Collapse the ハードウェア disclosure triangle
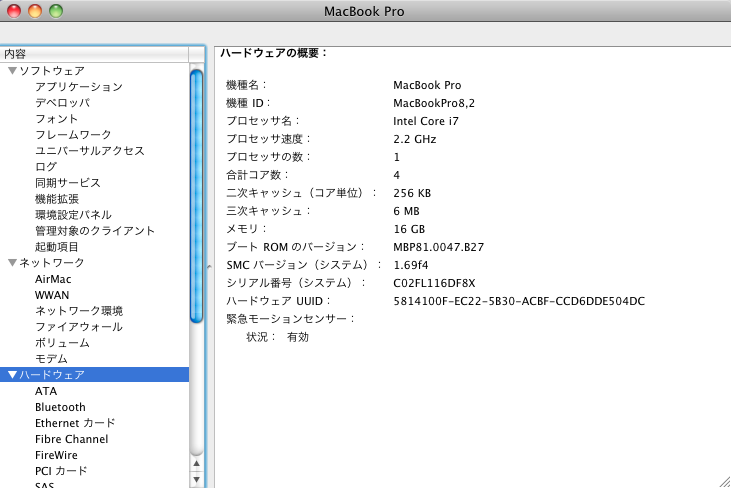The height and width of the screenshot is (488, 731). (x=13, y=375)
